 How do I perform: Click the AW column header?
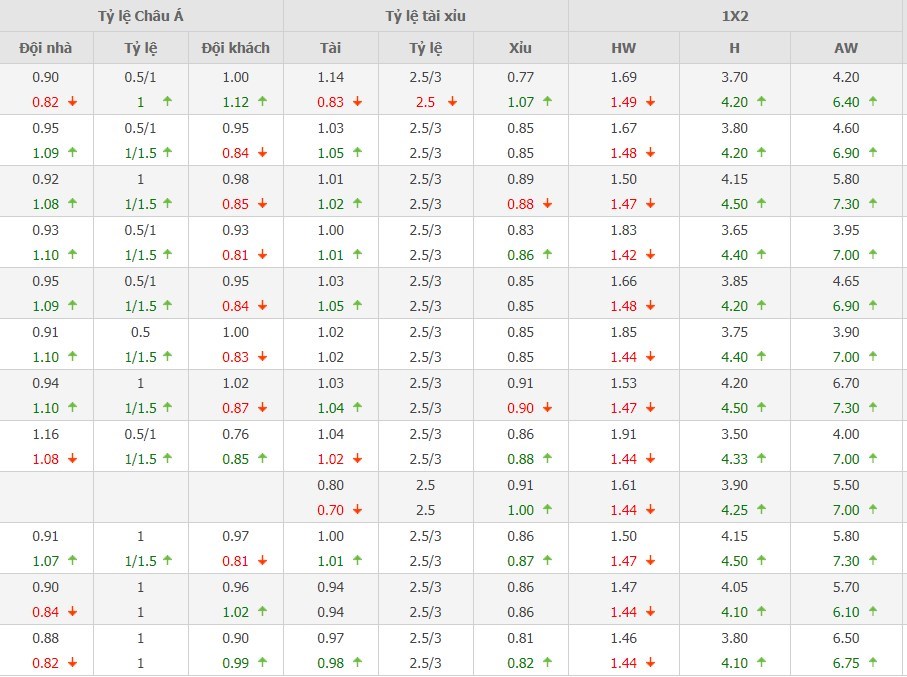845,48
